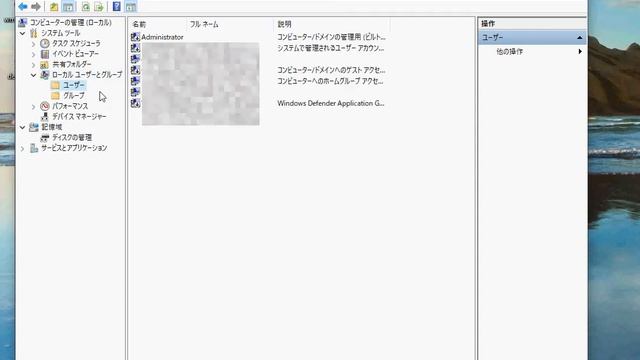
Task: Open ディスクの管理 in the tree
Action: 72,138
